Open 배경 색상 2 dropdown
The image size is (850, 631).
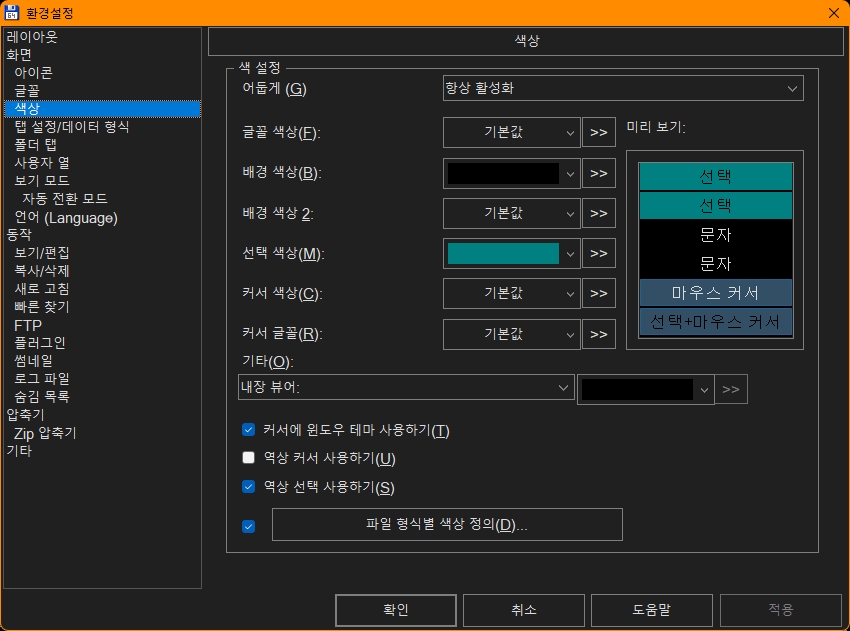[511, 214]
